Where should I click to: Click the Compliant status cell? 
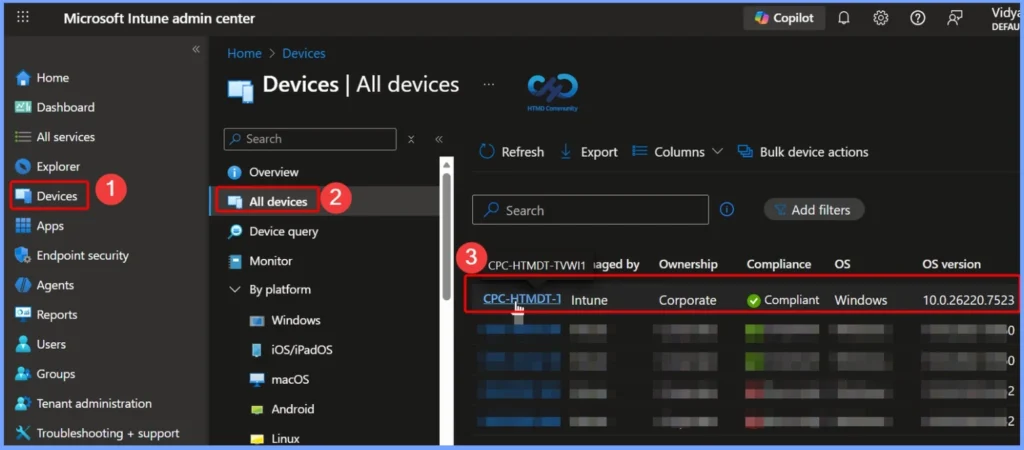pos(783,300)
